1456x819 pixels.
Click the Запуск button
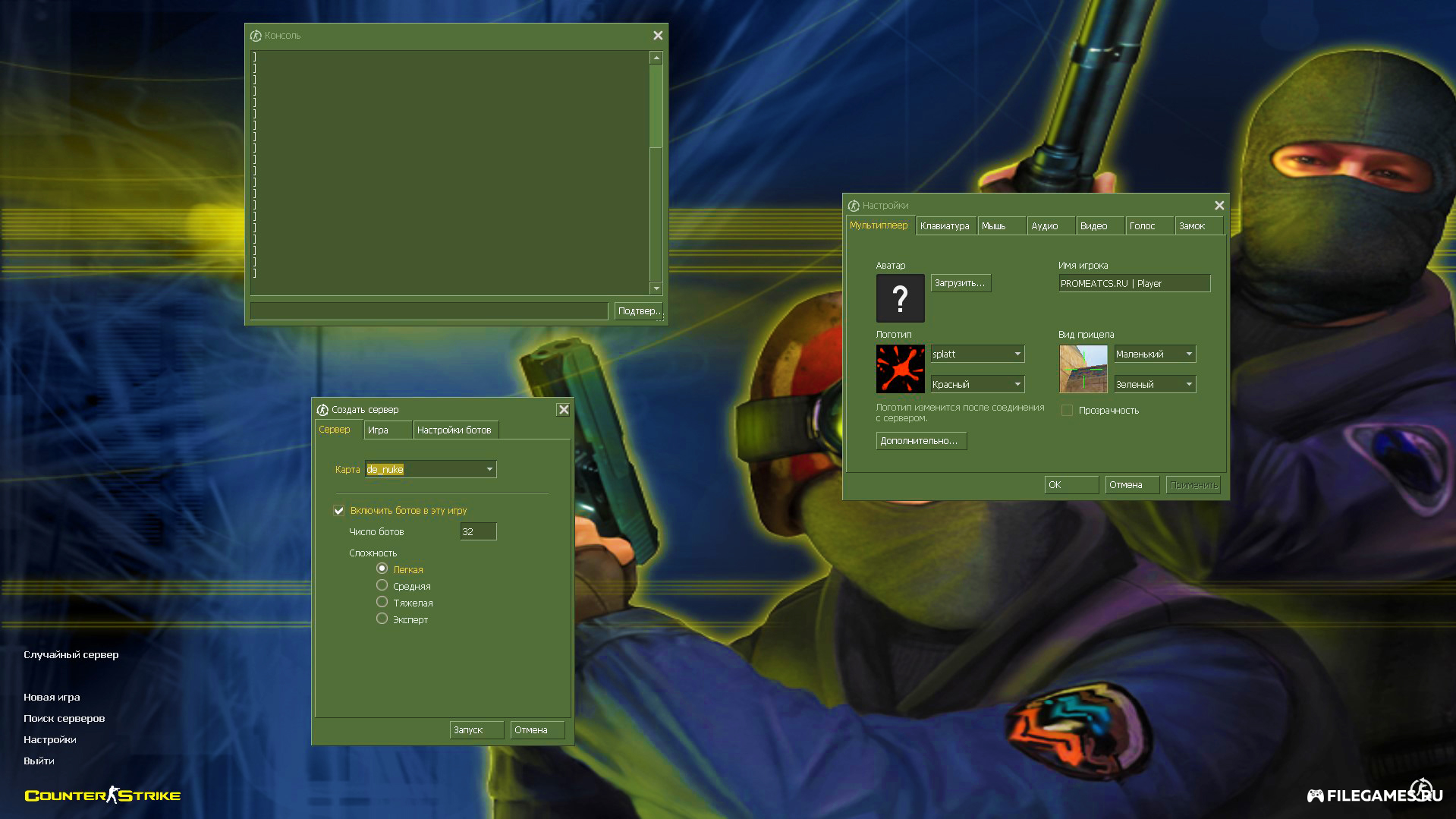click(x=476, y=730)
